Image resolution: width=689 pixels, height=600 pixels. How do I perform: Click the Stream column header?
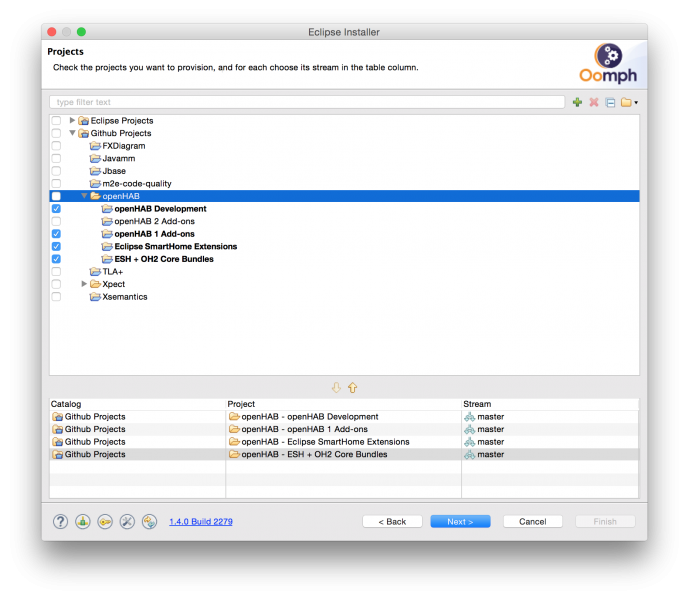pyautogui.click(x=550, y=404)
